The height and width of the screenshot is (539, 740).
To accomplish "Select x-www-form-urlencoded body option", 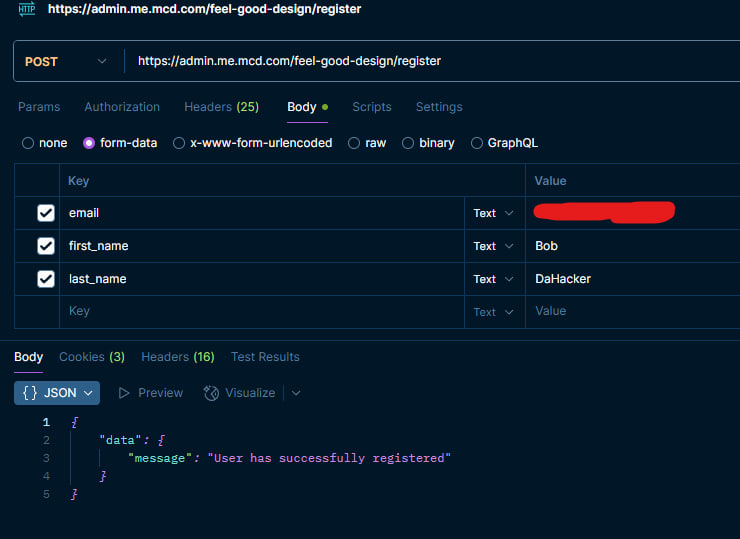I will point(180,143).
